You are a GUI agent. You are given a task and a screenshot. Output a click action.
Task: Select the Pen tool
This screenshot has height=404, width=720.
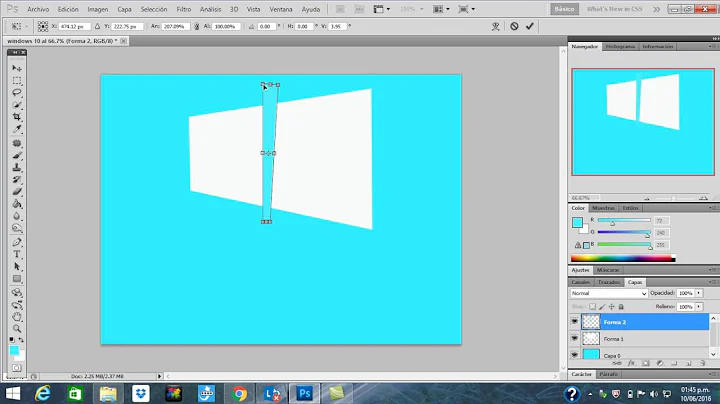pyautogui.click(x=17, y=242)
